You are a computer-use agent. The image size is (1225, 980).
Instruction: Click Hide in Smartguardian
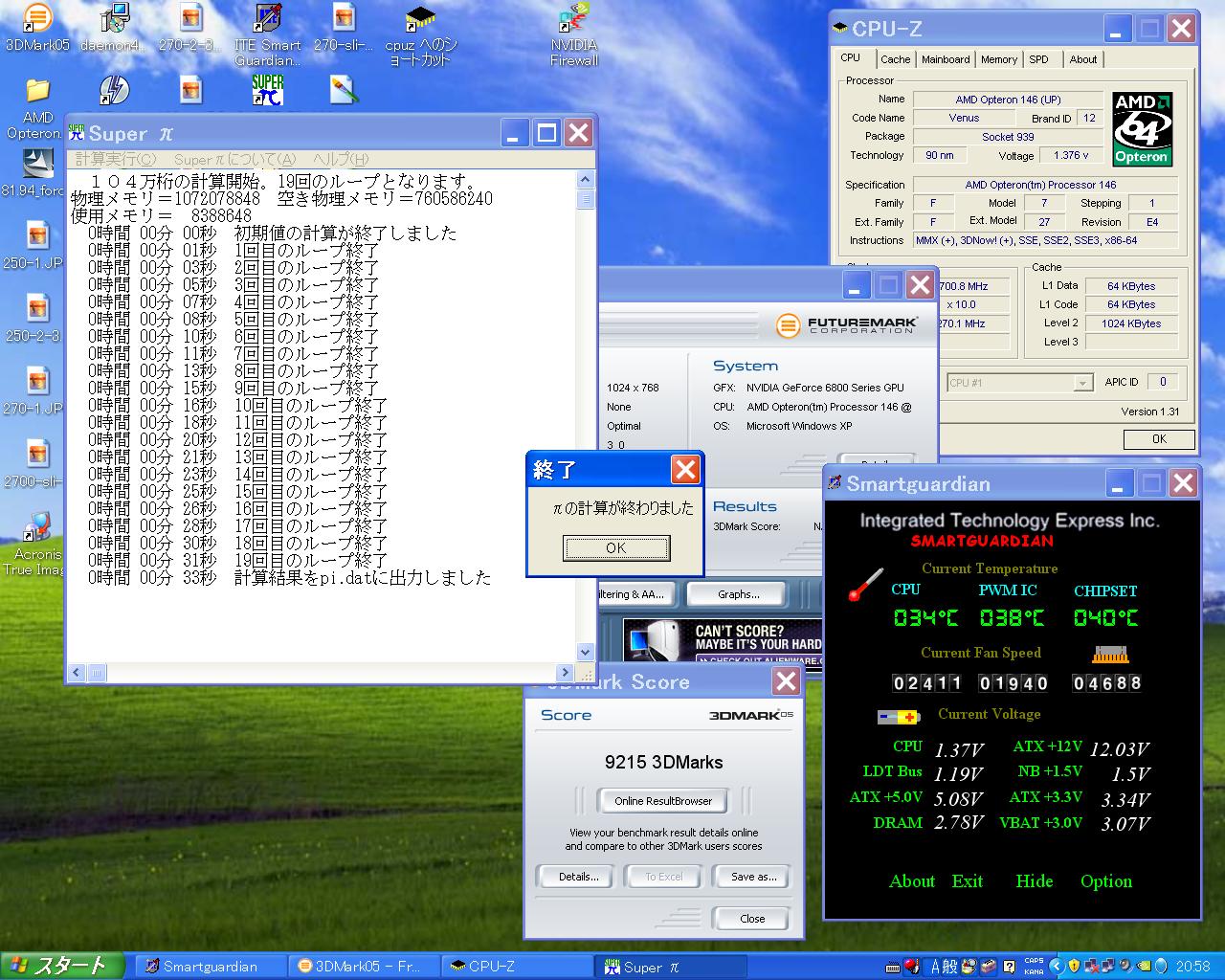click(1035, 881)
